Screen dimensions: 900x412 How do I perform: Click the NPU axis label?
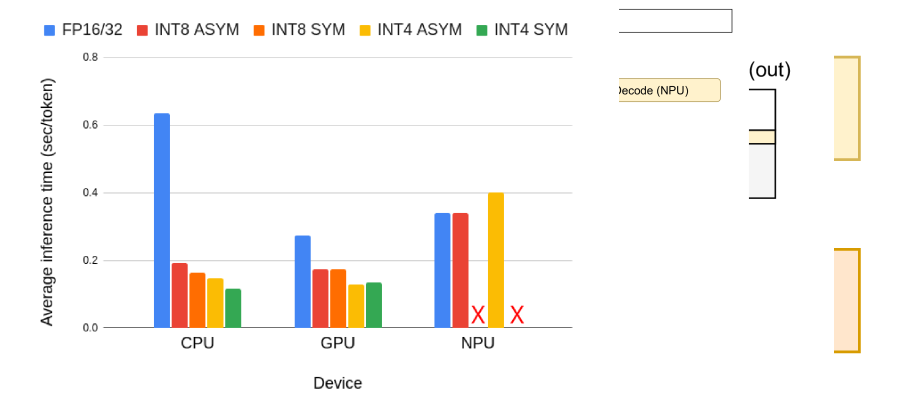coord(478,344)
